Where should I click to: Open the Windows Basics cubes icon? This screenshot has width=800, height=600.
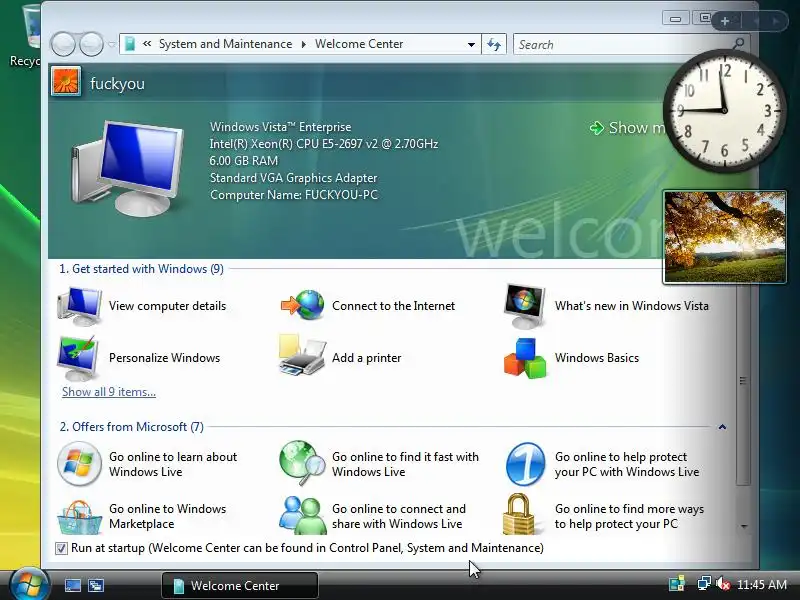tap(524, 358)
